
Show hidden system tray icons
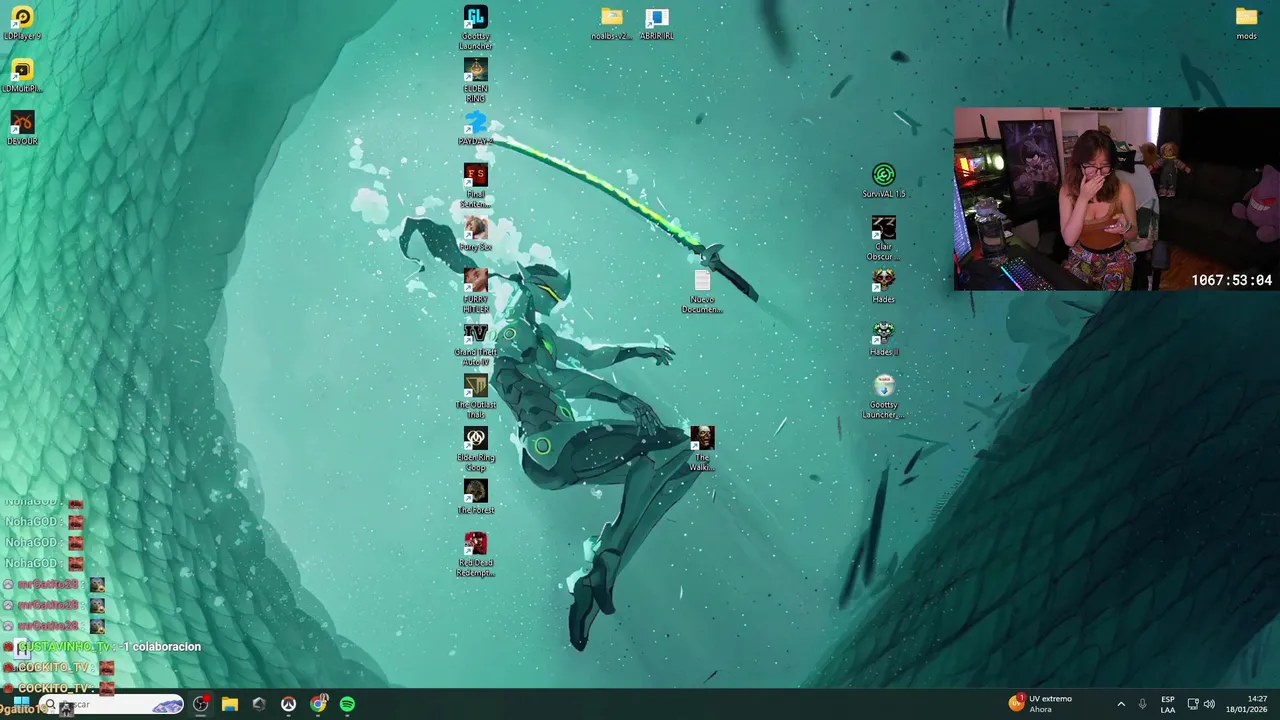[1120, 704]
